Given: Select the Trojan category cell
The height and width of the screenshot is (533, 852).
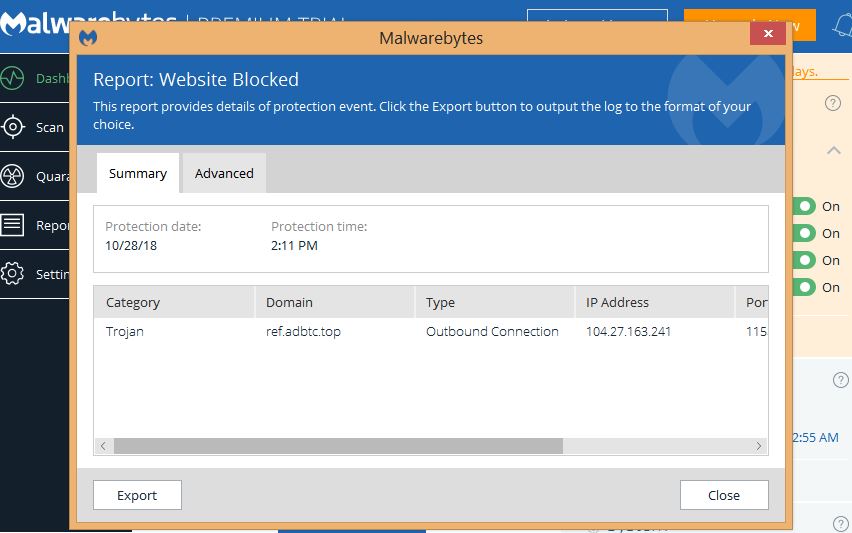Looking at the screenshot, I should point(125,331).
